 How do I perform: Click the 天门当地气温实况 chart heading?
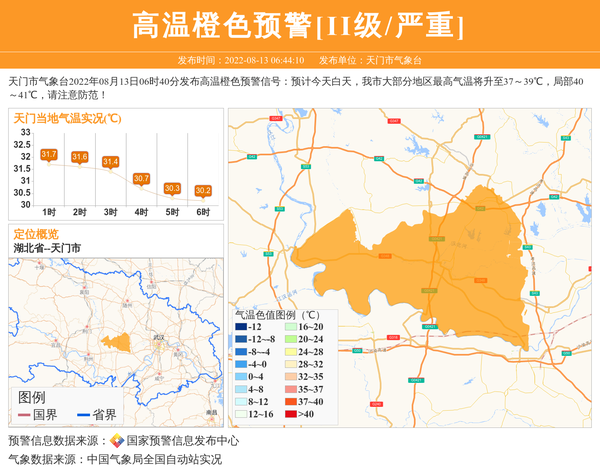coord(68,118)
